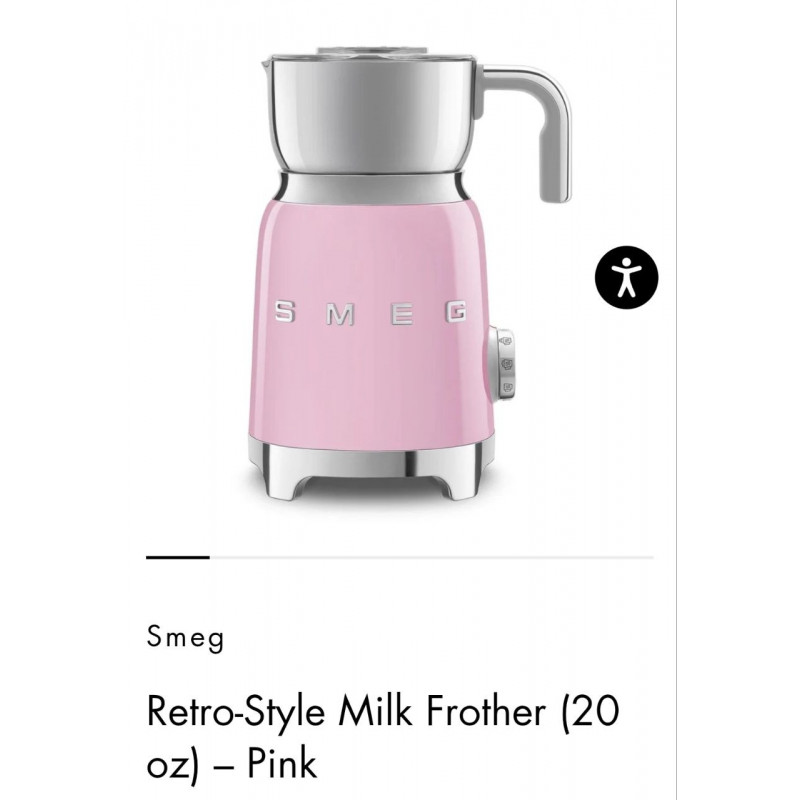
Task: Click the SMEG logo on the frother
Action: pyautogui.click(x=369, y=315)
